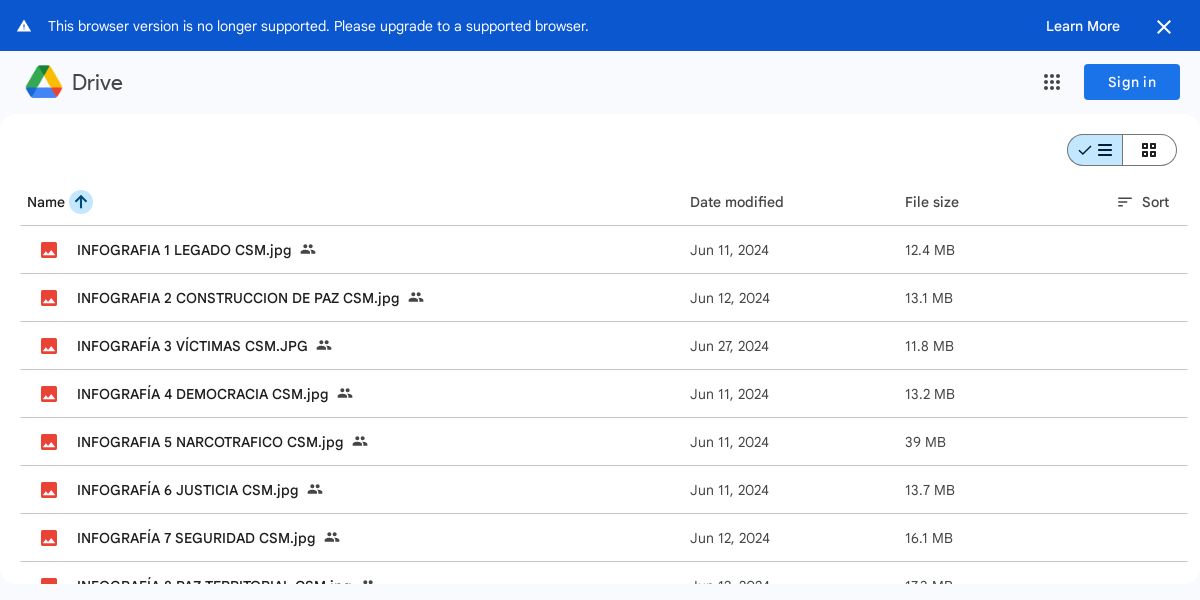The image size is (1200, 600).
Task: Open the Sort options menu
Action: [1143, 202]
